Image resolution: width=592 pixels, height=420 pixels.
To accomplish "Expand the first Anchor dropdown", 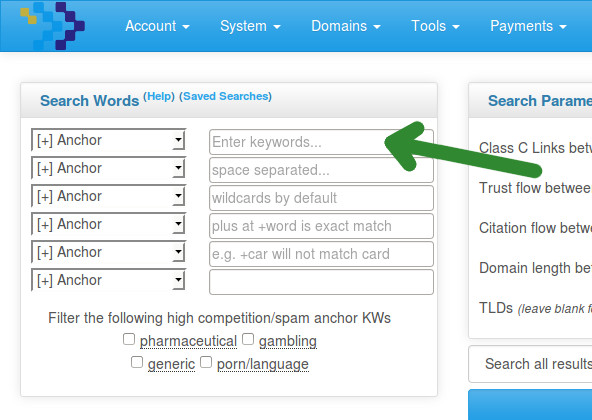I will (108, 140).
